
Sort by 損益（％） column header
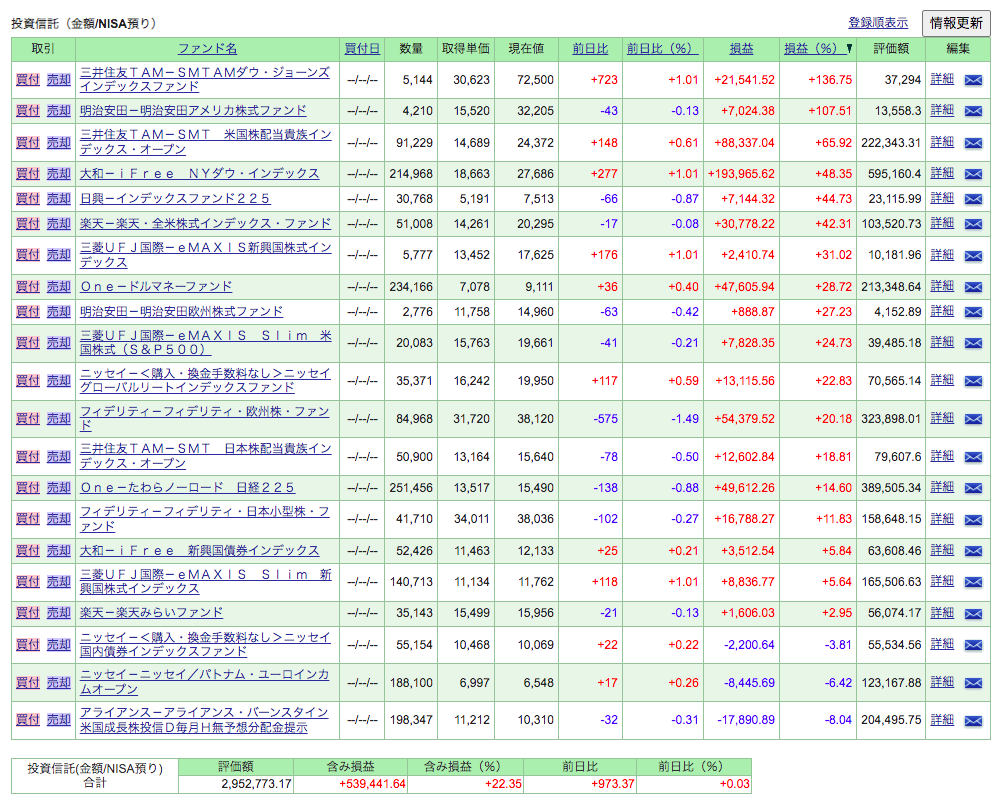click(x=814, y=49)
